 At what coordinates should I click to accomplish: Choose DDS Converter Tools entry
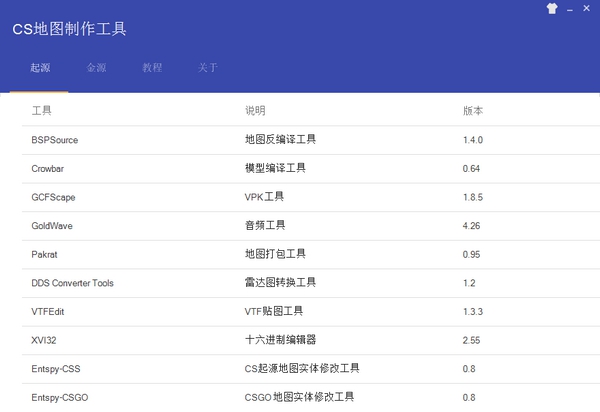[72, 283]
